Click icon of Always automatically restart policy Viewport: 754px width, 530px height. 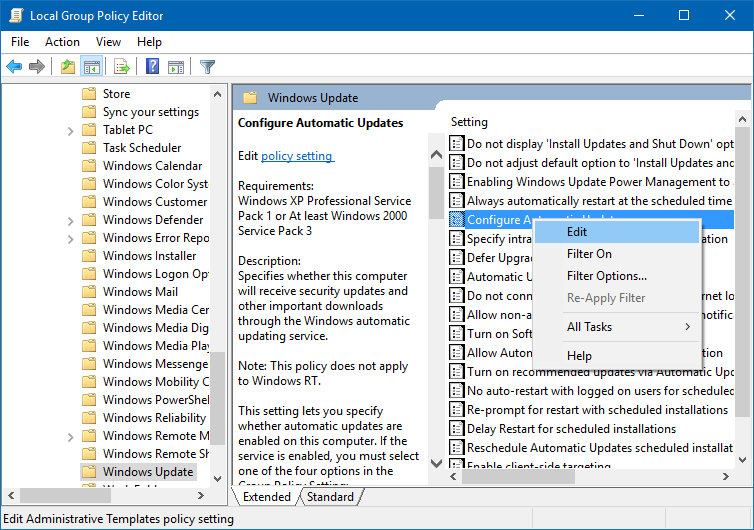pos(456,200)
